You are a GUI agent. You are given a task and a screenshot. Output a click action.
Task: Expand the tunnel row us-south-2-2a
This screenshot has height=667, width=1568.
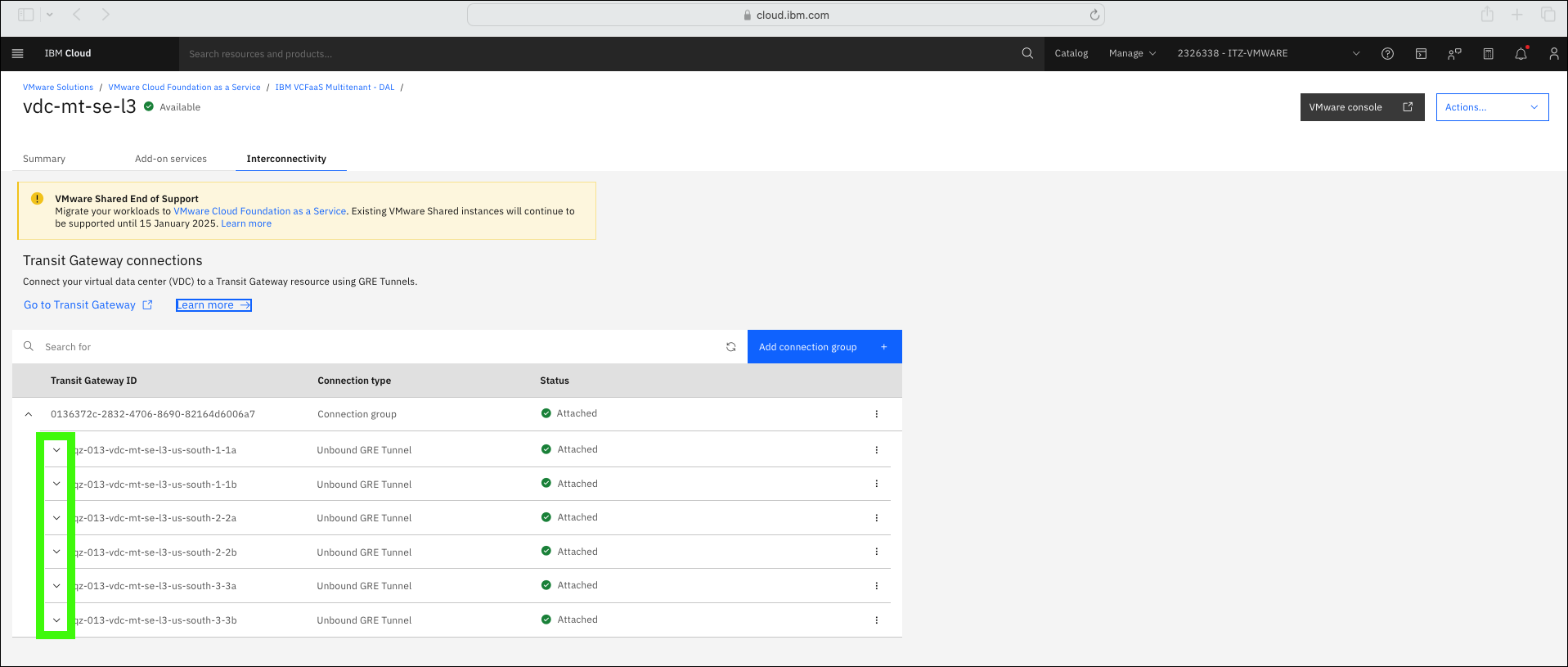[56, 518]
